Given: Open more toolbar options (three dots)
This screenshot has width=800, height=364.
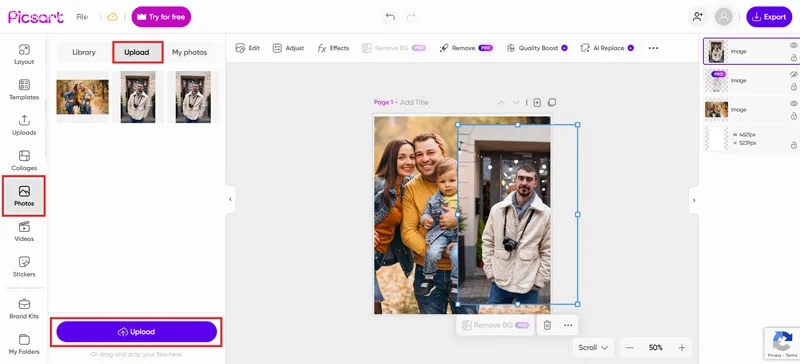Looking at the screenshot, I should point(653,48).
